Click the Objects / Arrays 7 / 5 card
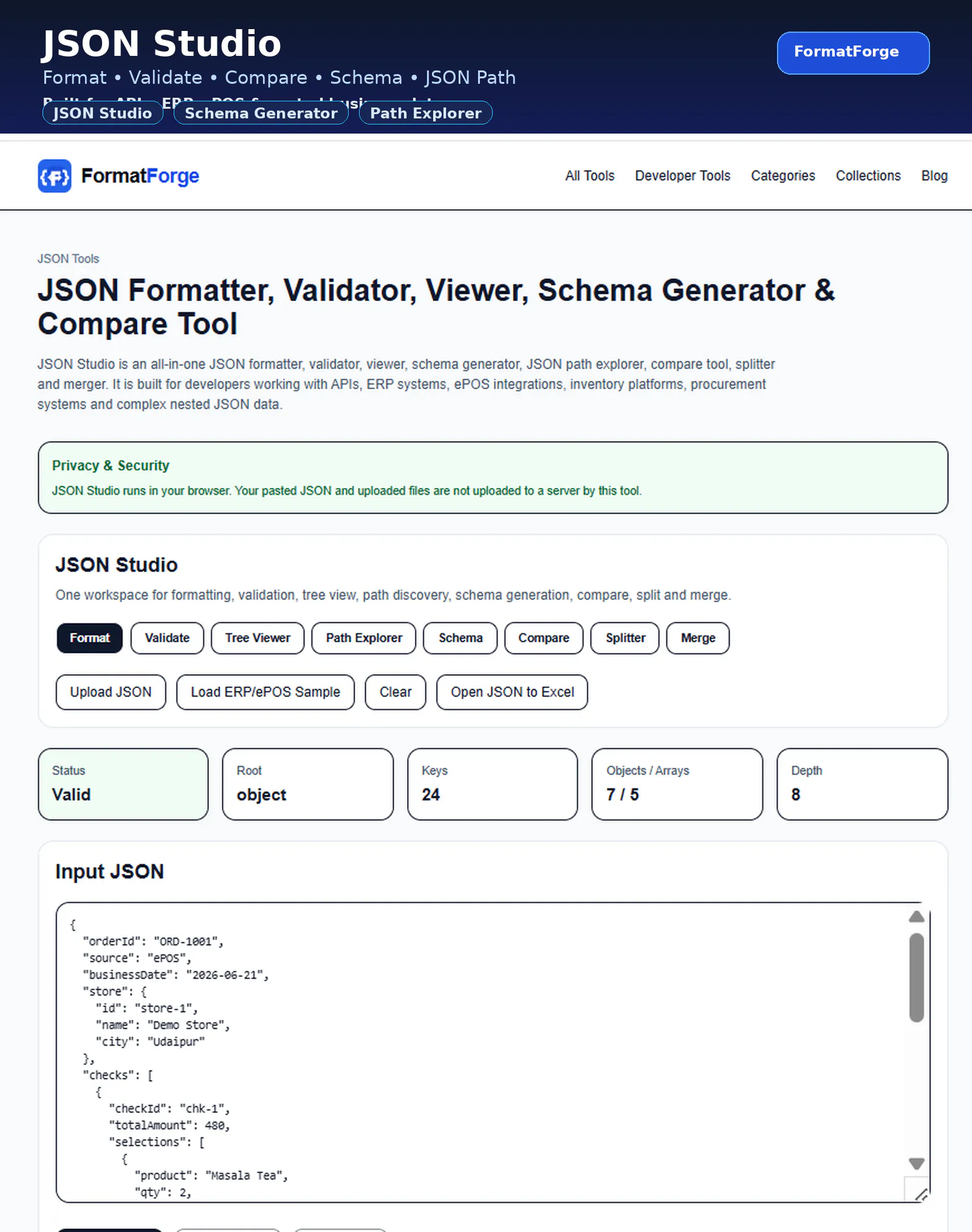Screen dimensions: 972x1232 click(677, 784)
